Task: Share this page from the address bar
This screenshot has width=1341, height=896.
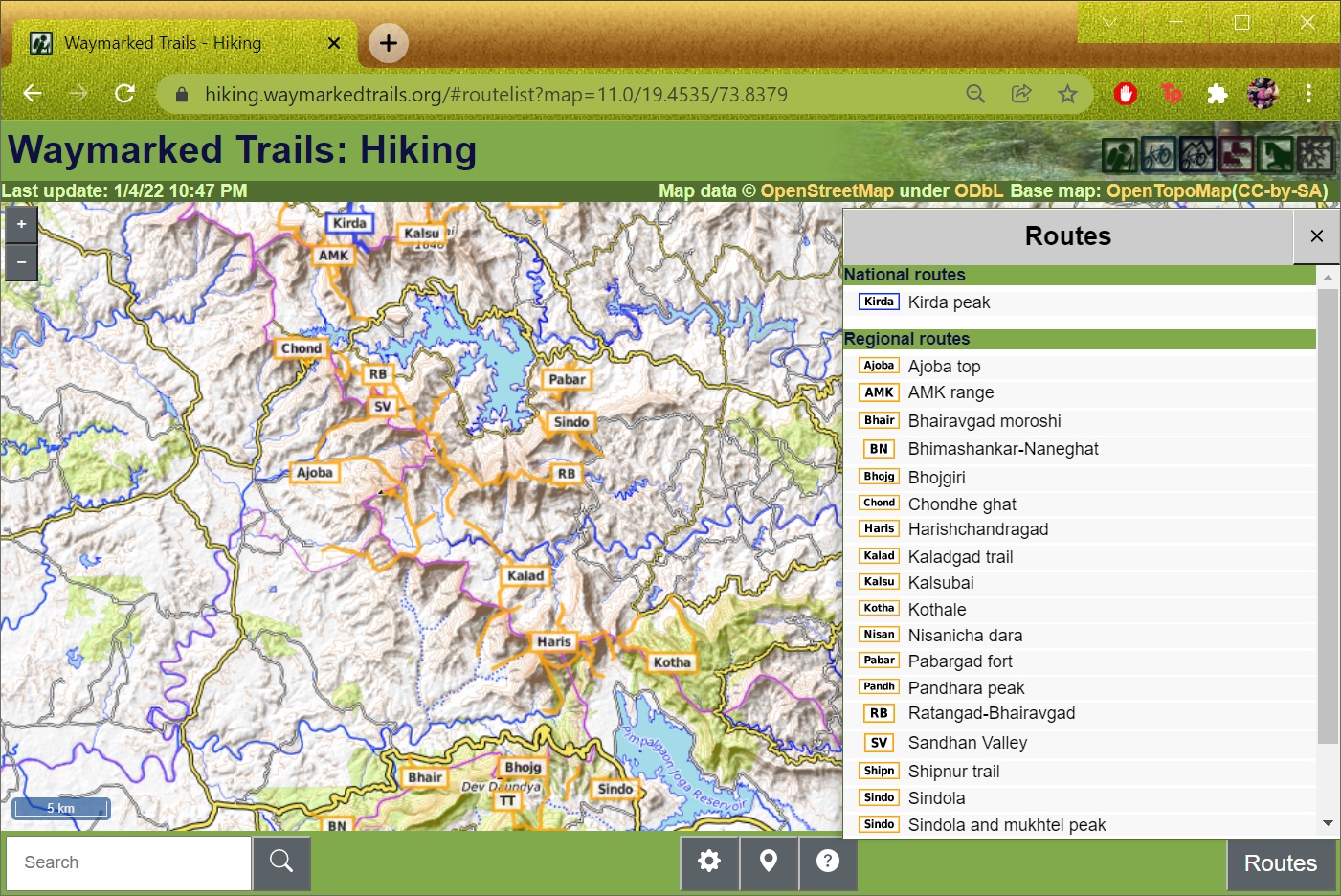Action: coord(1021,94)
